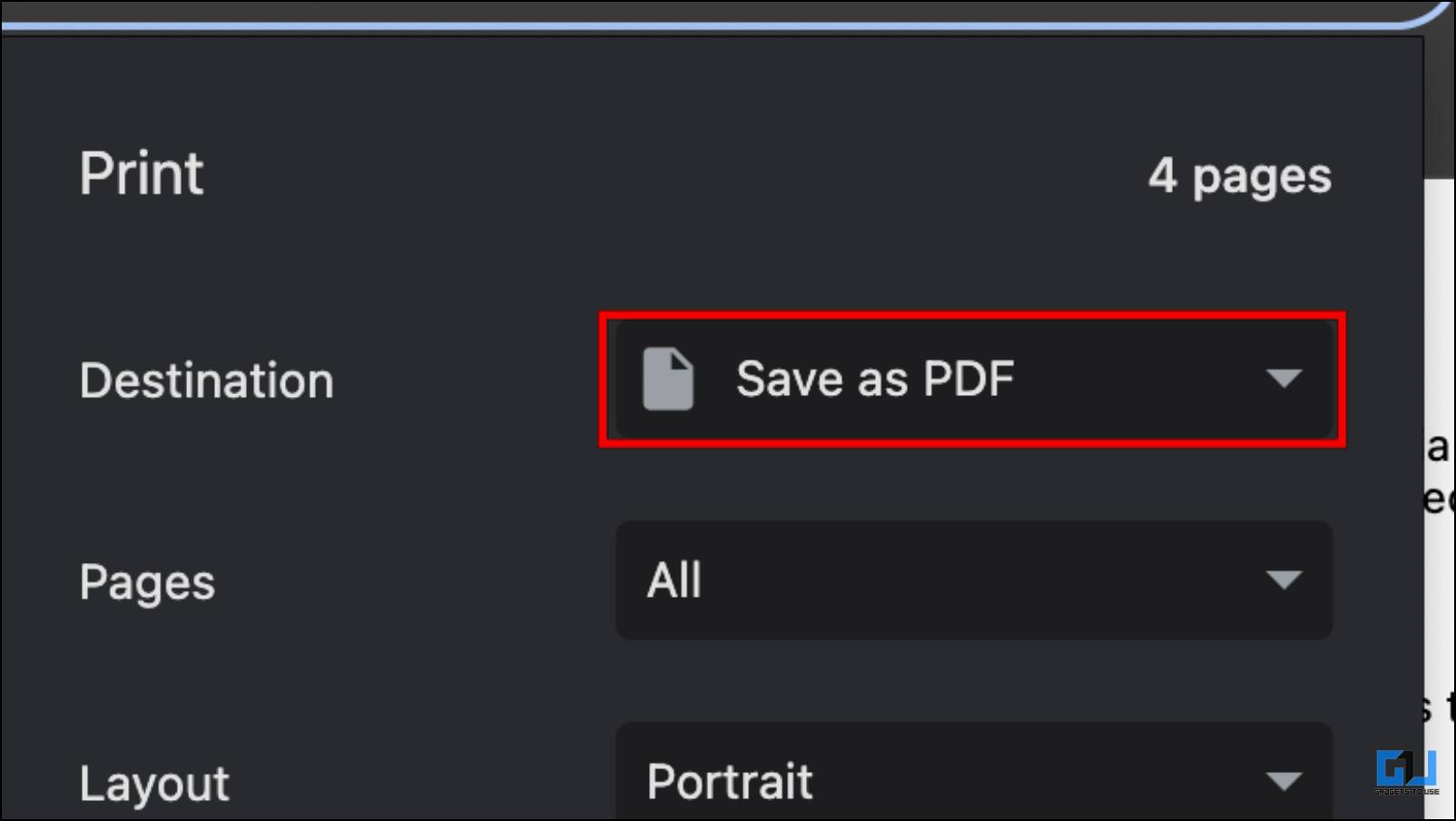Click empty space between Print and 4 pages
Viewport: 1456px width, 821px height.
pyautogui.click(x=675, y=174)
